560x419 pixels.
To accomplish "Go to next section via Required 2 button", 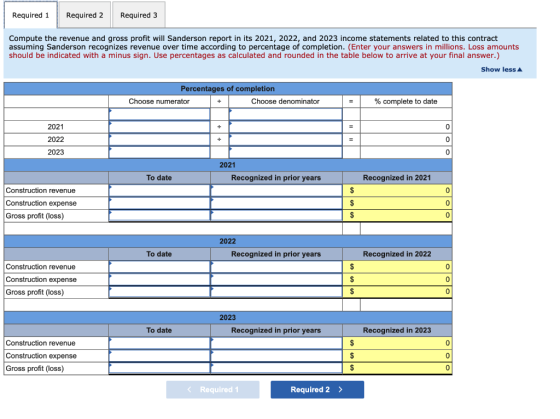I will pos(317,389).
